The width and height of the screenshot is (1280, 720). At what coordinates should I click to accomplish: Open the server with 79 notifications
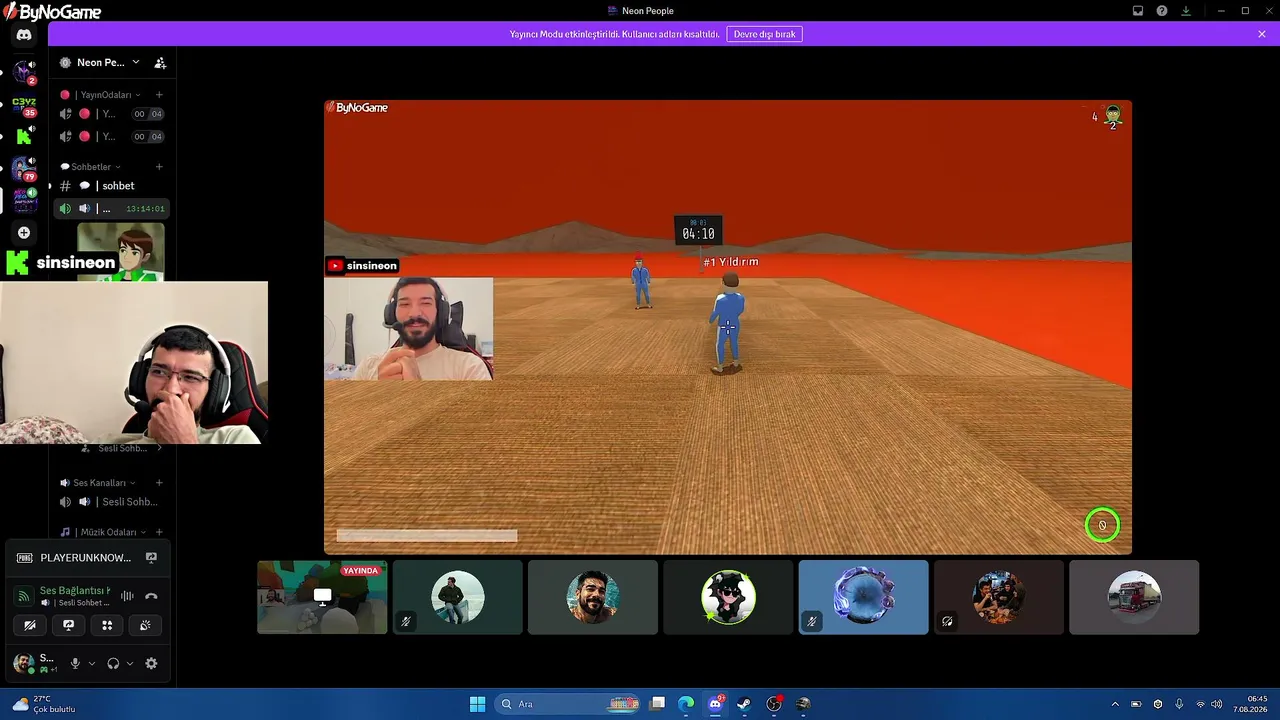tap(24, 168)
